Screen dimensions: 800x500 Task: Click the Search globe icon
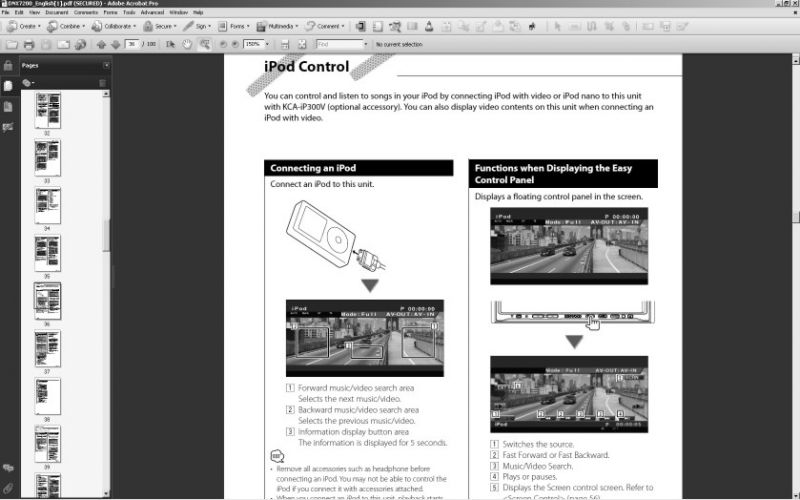[80, 44]
